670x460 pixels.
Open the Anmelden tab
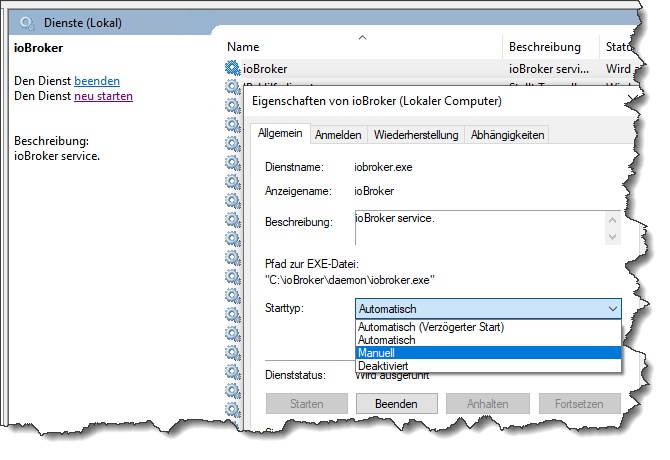click(x=338, y=135)
